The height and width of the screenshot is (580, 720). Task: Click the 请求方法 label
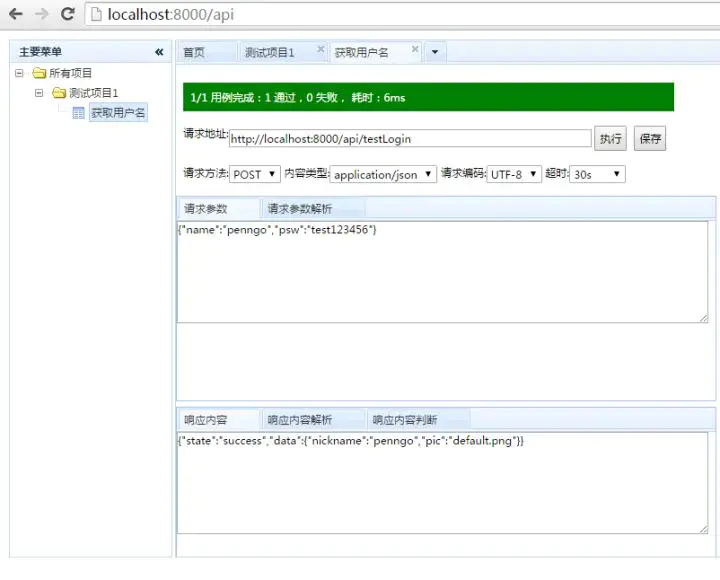point(205,173)
